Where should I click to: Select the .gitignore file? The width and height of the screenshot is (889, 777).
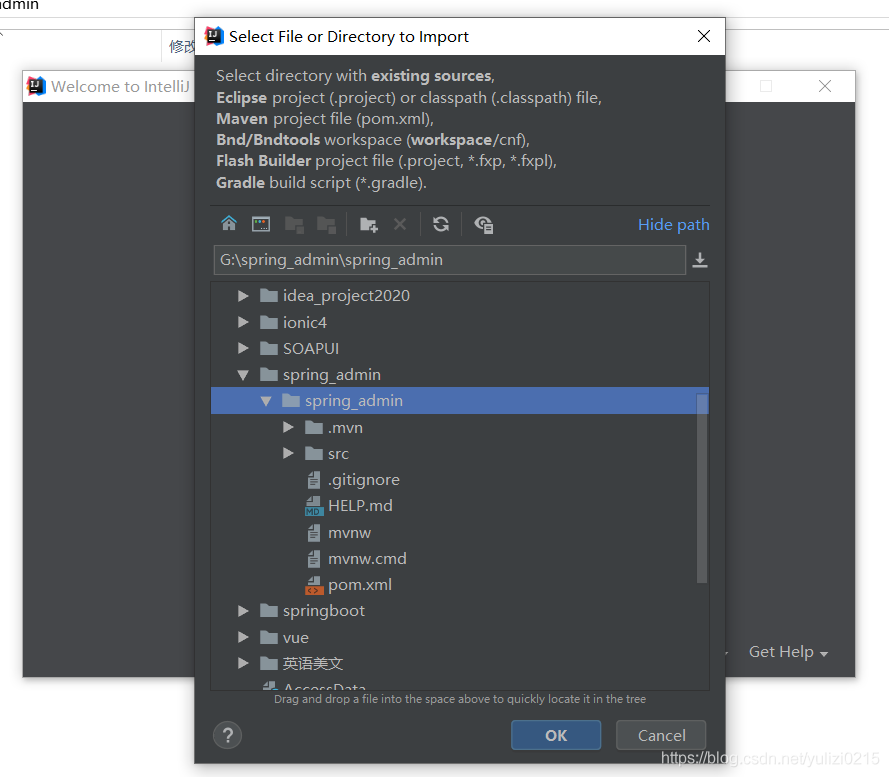tap(363, 480)
